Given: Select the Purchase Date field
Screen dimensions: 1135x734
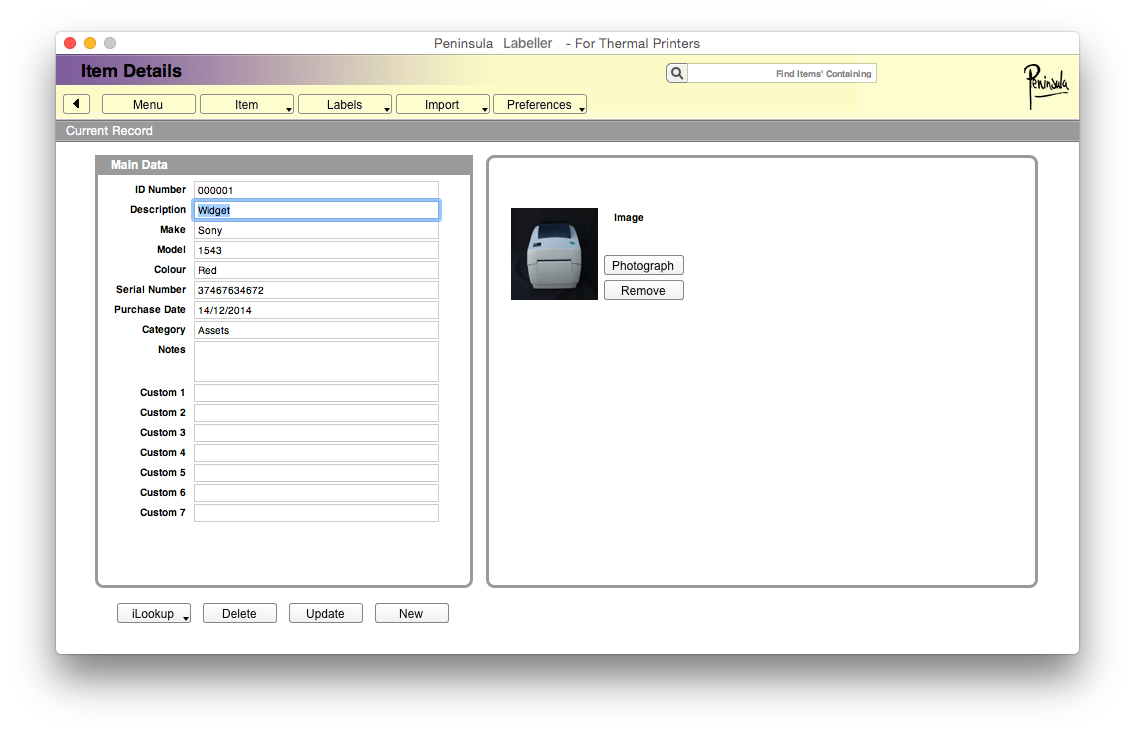Looking at the screenshot, I should coord(316,310).
